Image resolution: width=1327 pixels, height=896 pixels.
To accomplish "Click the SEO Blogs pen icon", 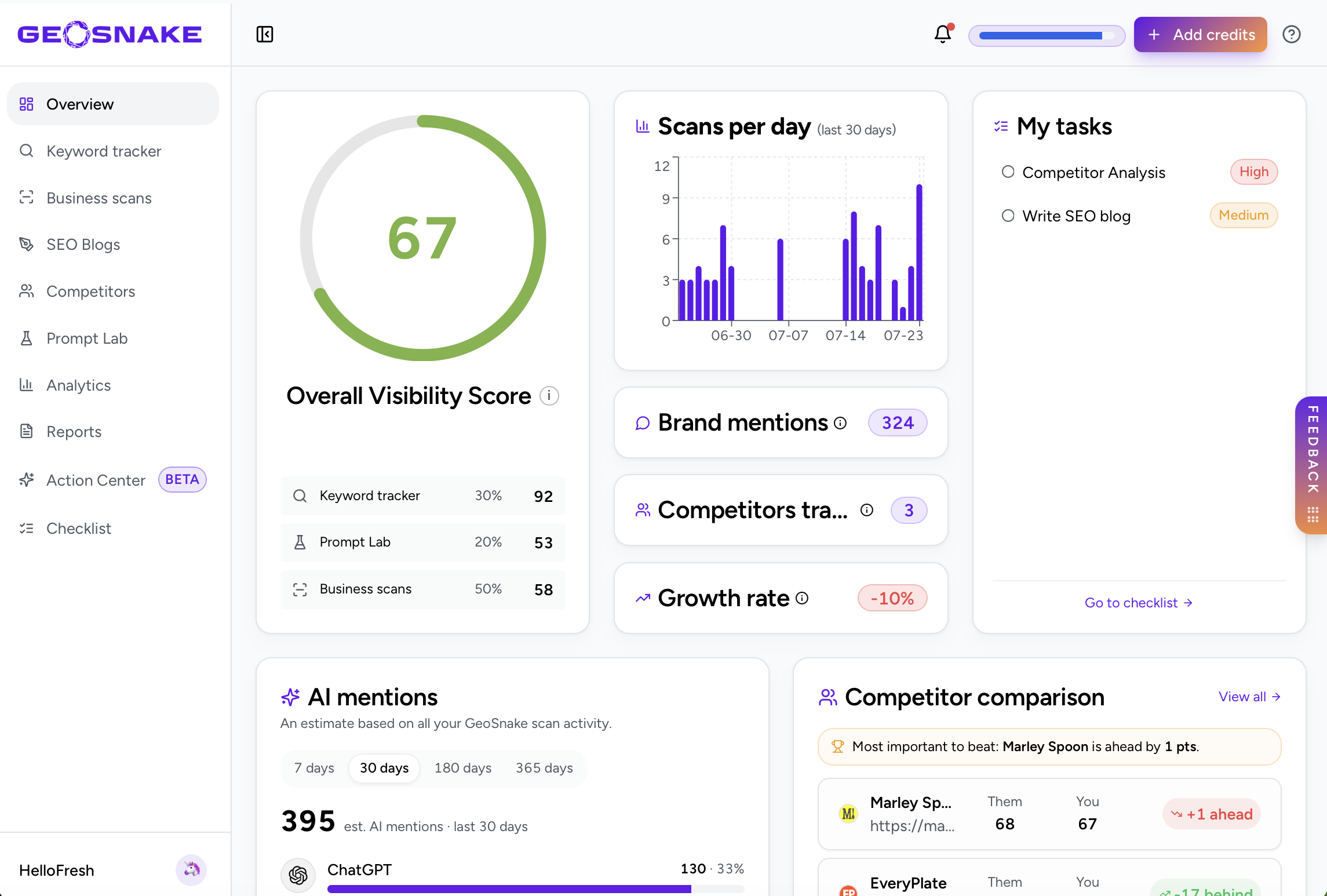I will click(x=27, y=244).
